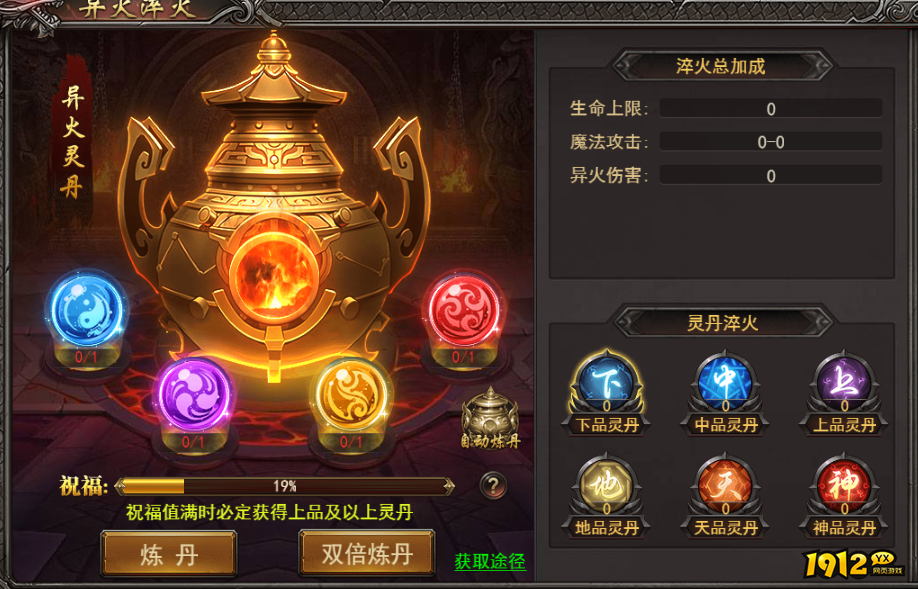Click the 祝福 progress bar at 19%
This screenshot has width=918, height=589.
click(285, 486)
